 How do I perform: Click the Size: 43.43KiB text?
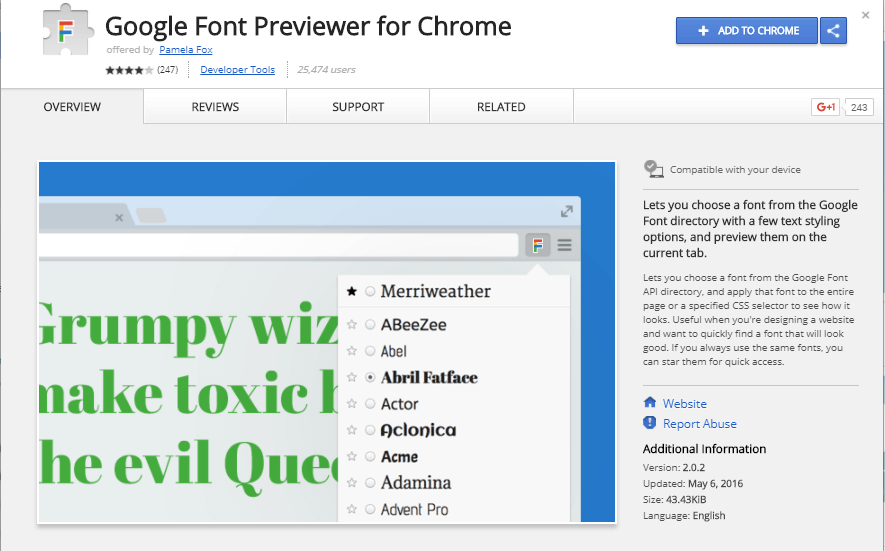674,499
